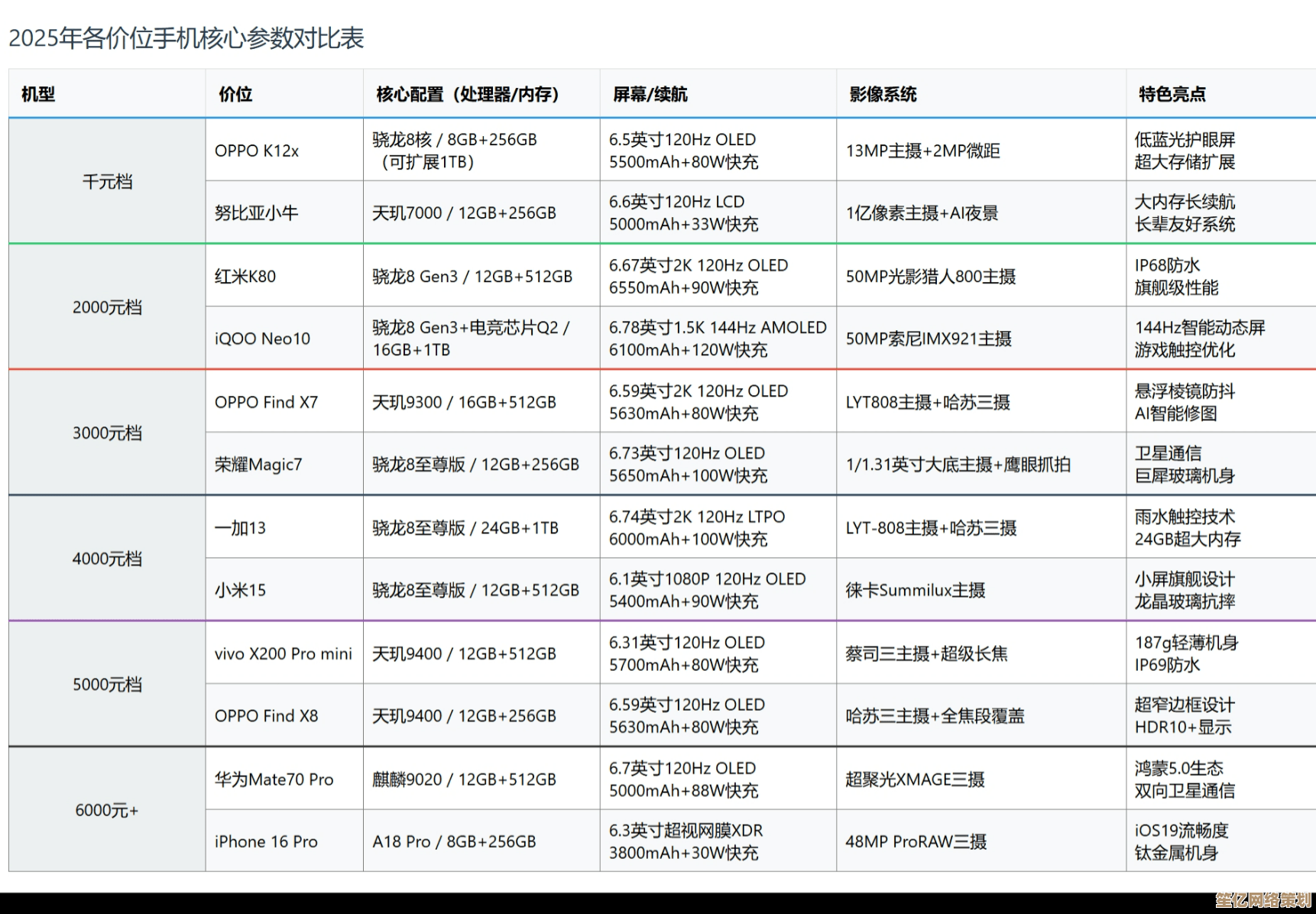This screenshot has height=914, width=1316.
Task: Click 天玑9300 / 16GB+512GB cell
Action: pyautogui.click(x=481, y=401)
